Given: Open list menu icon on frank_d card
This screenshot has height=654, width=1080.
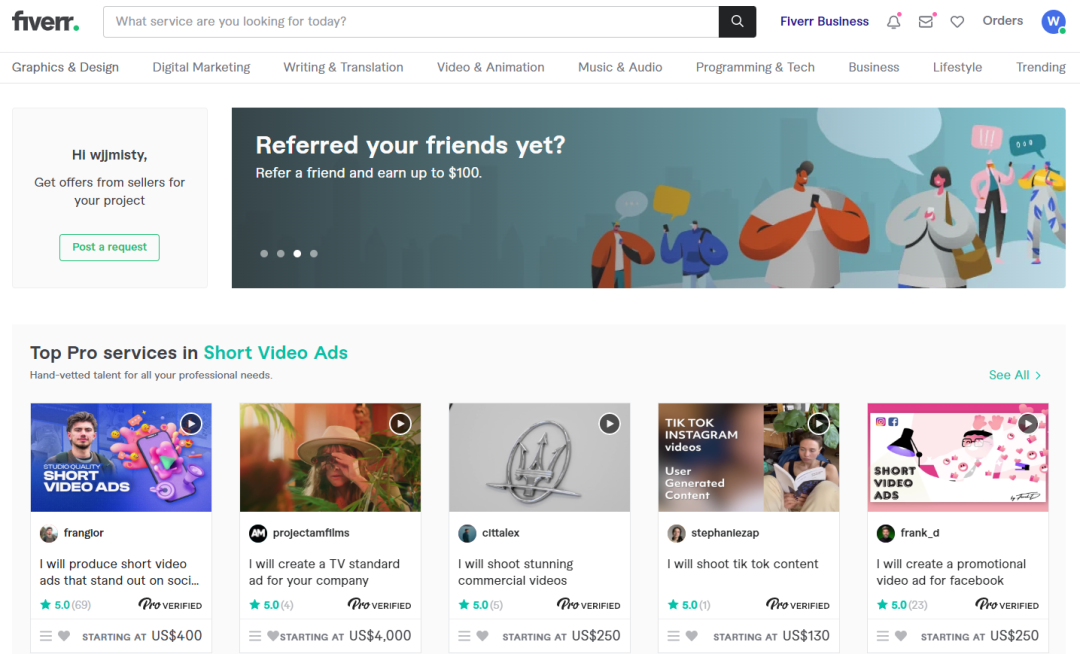Looking at the screenshot, I should pyautogui.click(x=882, y=636).
